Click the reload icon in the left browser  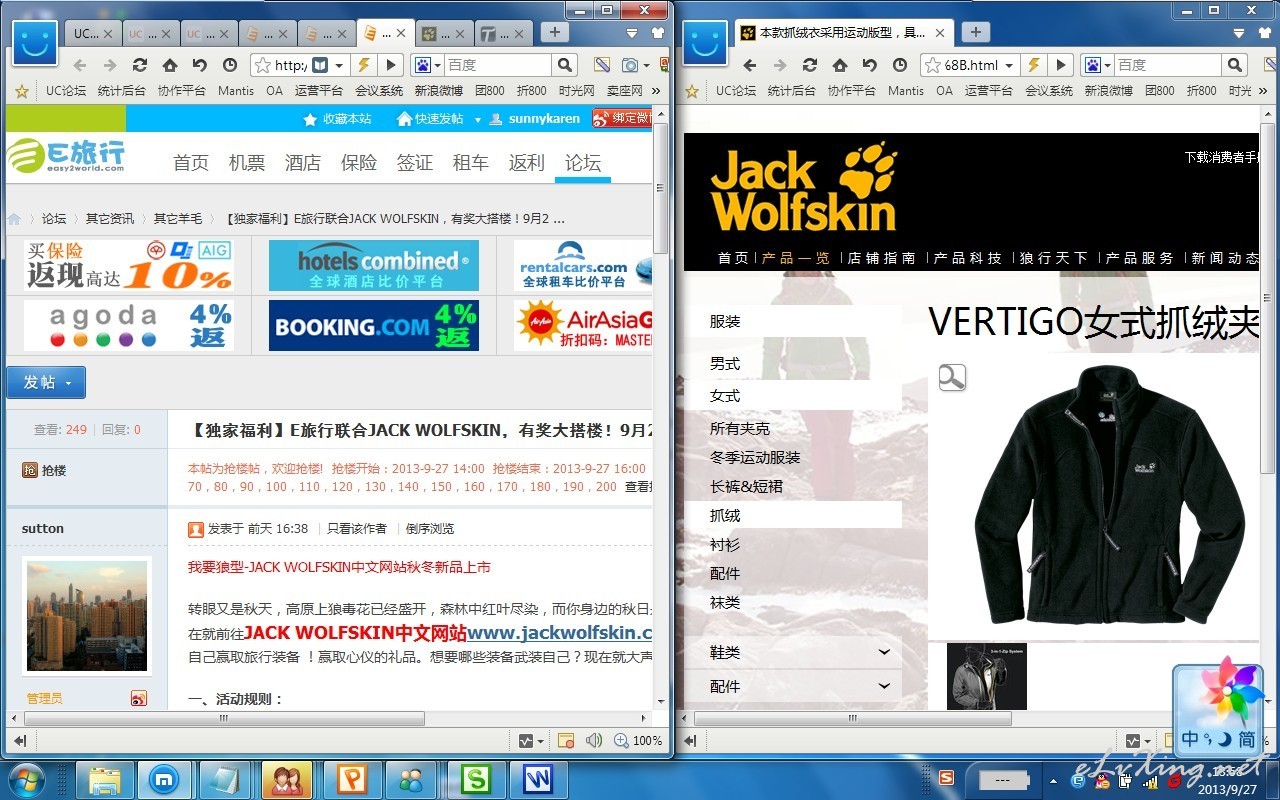pyautogui.click(x=140, y=65)
